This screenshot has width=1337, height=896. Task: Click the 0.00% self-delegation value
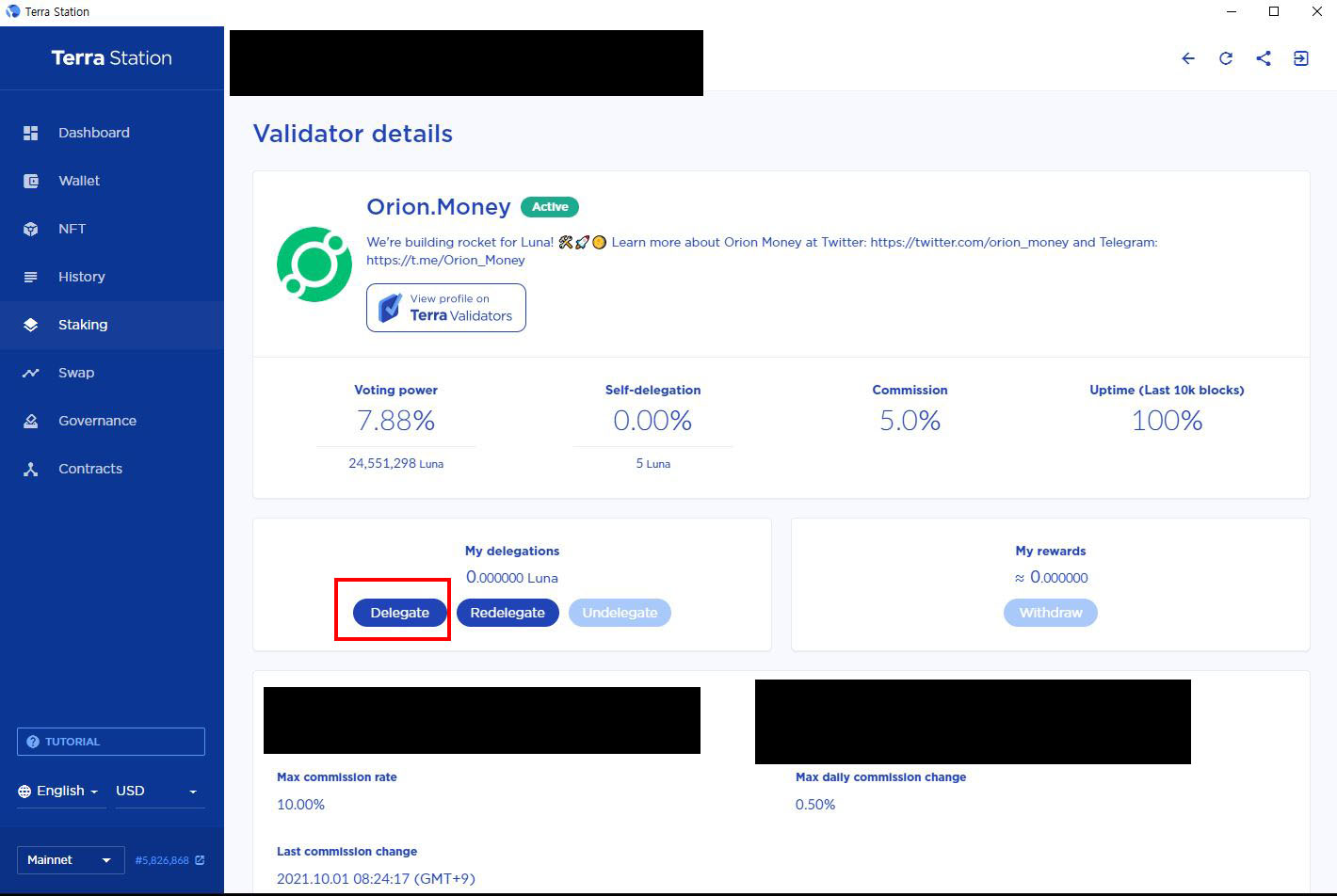click(x=652, y=421)
